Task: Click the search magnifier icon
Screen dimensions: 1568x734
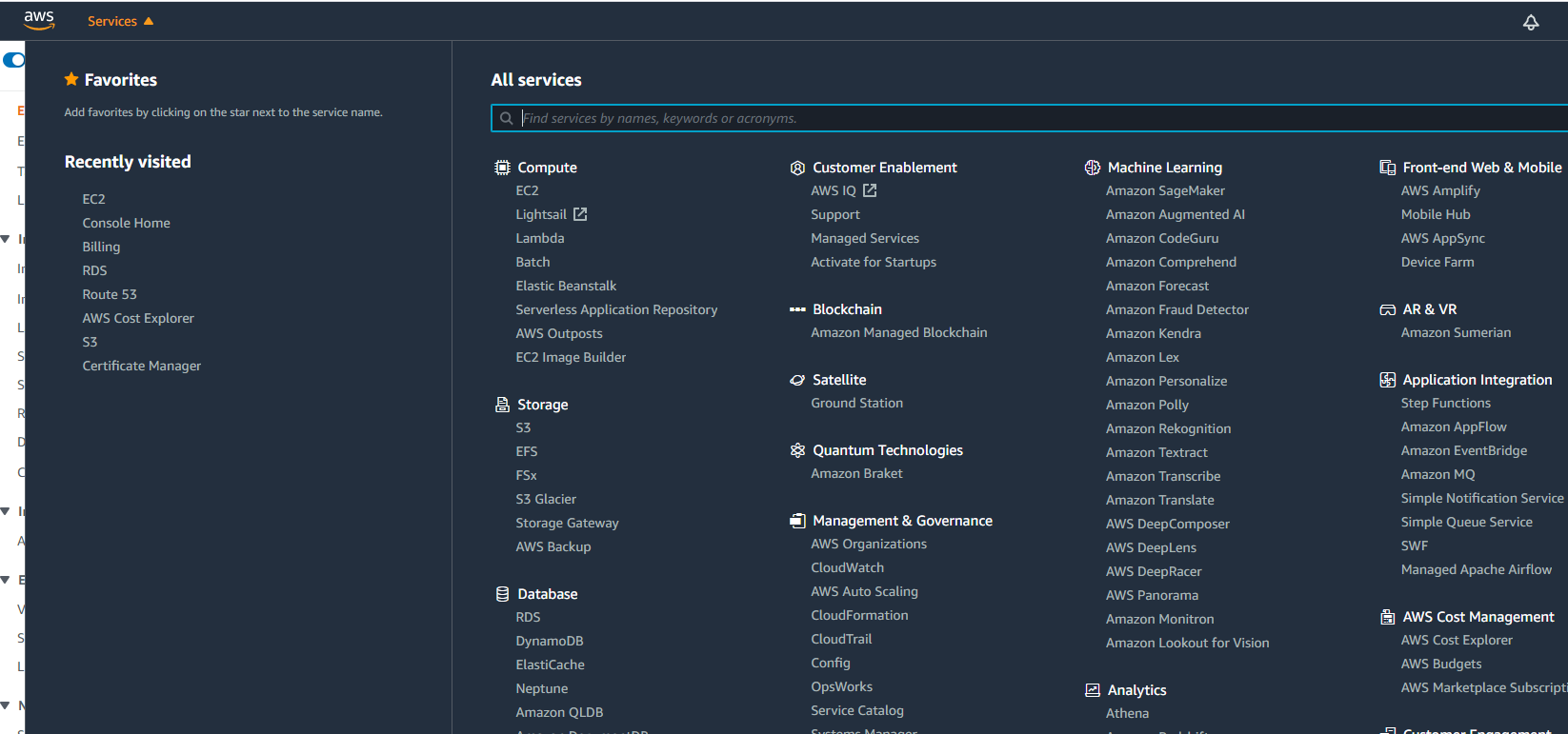Action: coord(507,118)
